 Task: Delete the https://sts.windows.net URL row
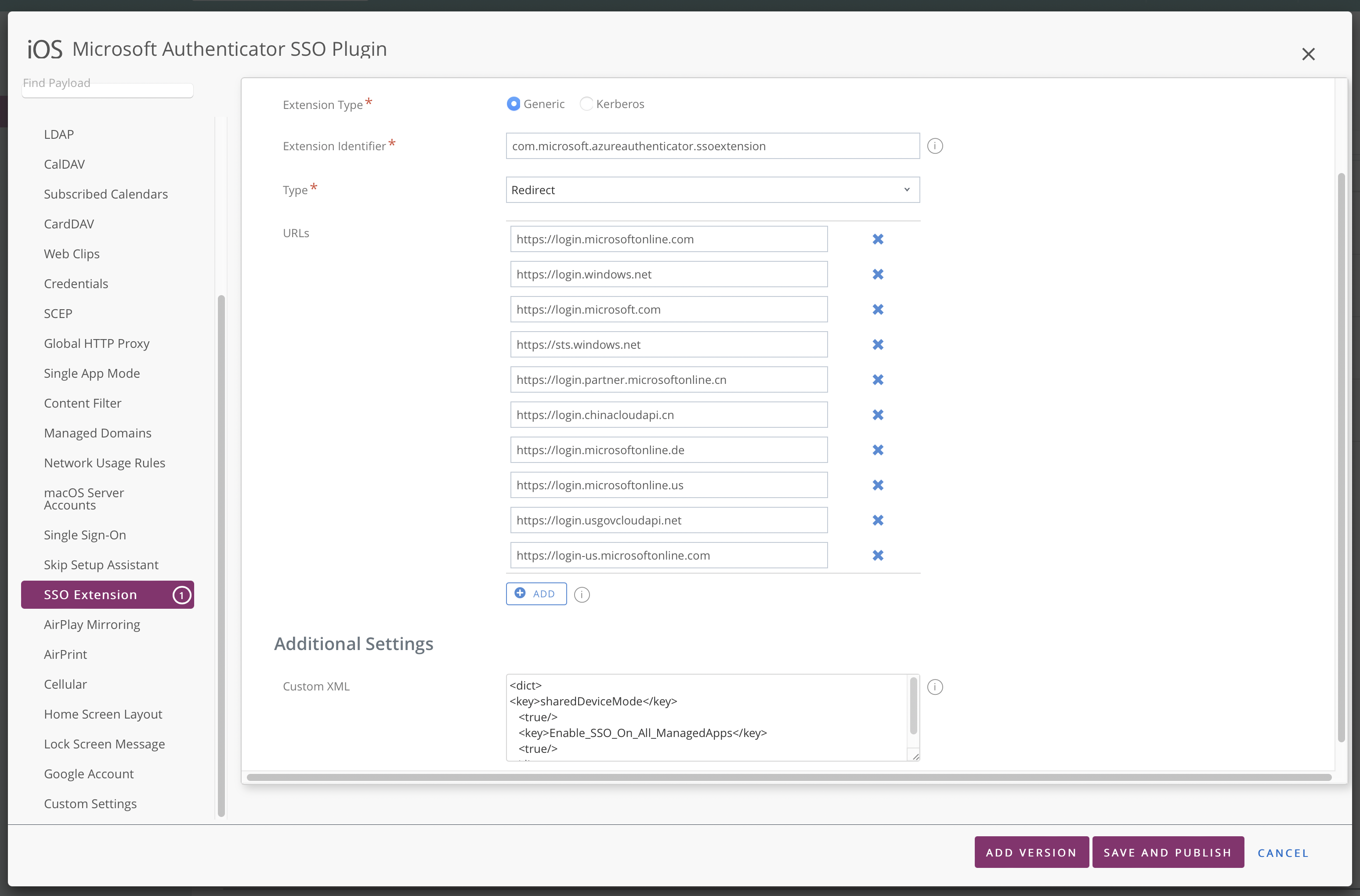878,345
